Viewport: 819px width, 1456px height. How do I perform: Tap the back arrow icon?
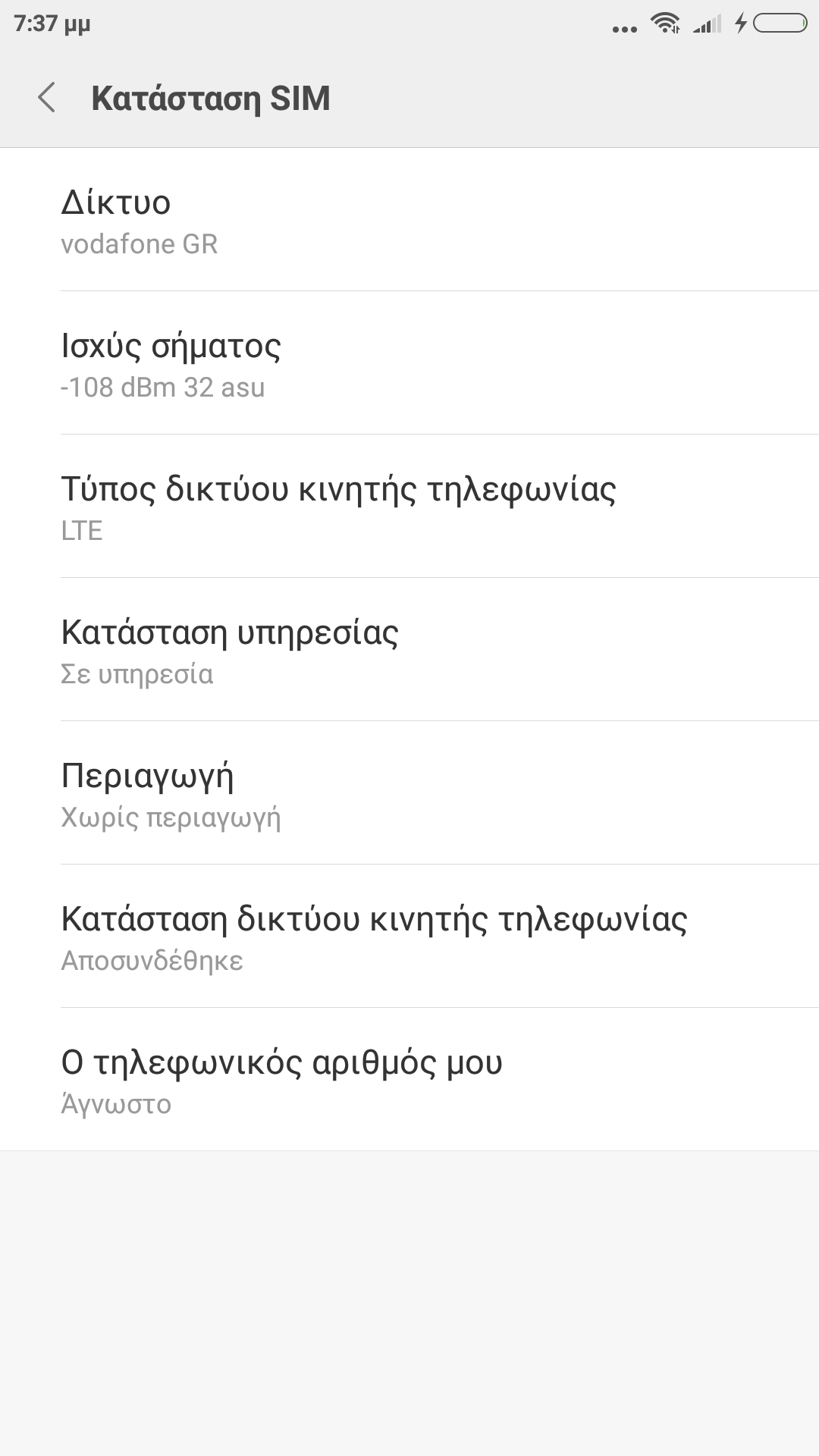[x=47, y=99]
